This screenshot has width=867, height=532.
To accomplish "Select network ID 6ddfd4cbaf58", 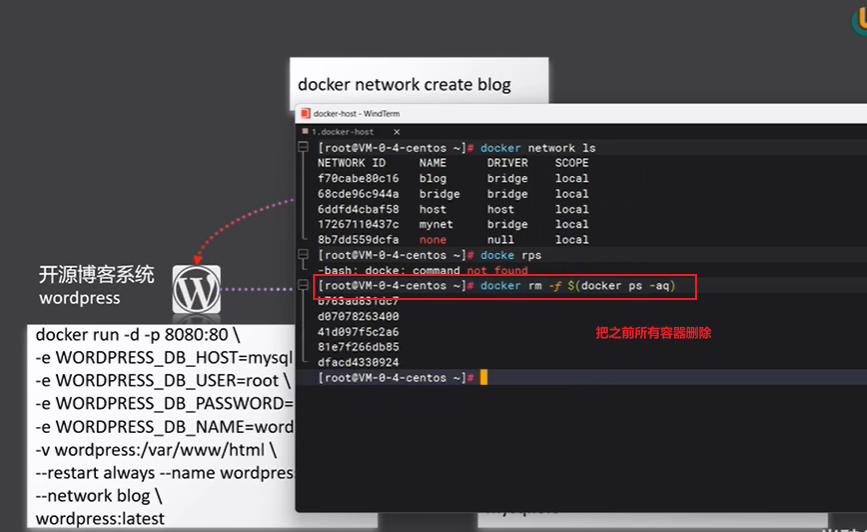I will click(x=358, y=210).
